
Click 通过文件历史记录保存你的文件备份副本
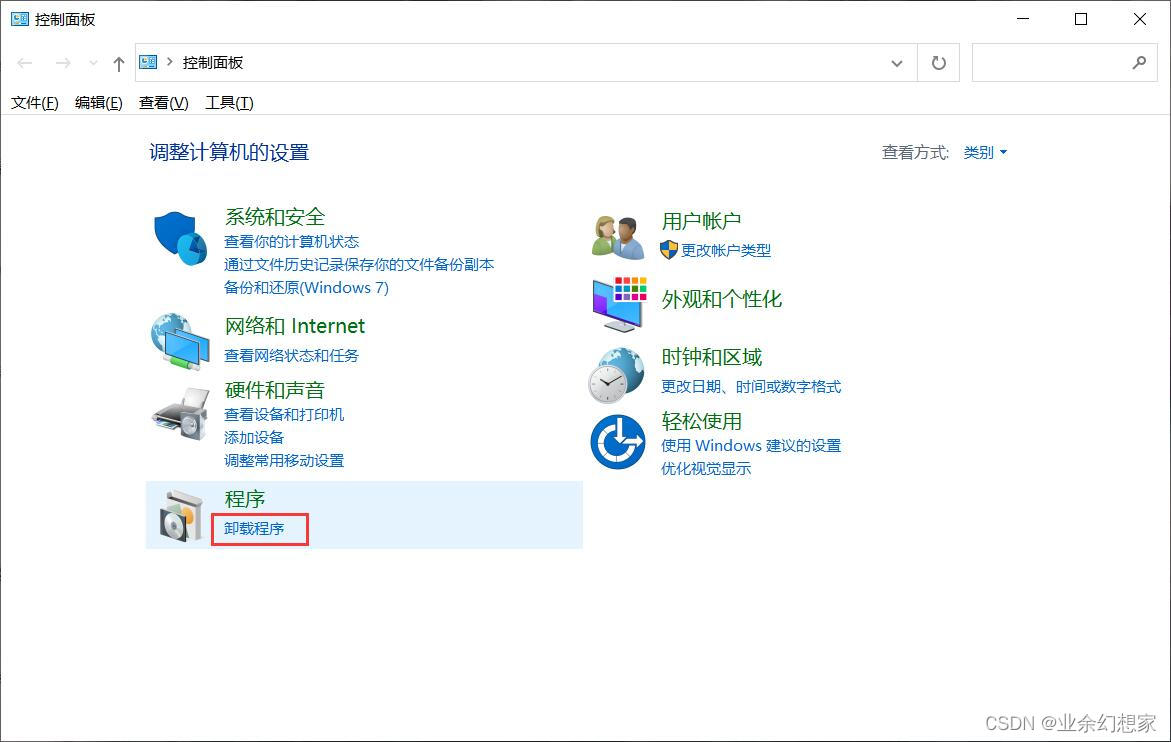coord(358,265)
